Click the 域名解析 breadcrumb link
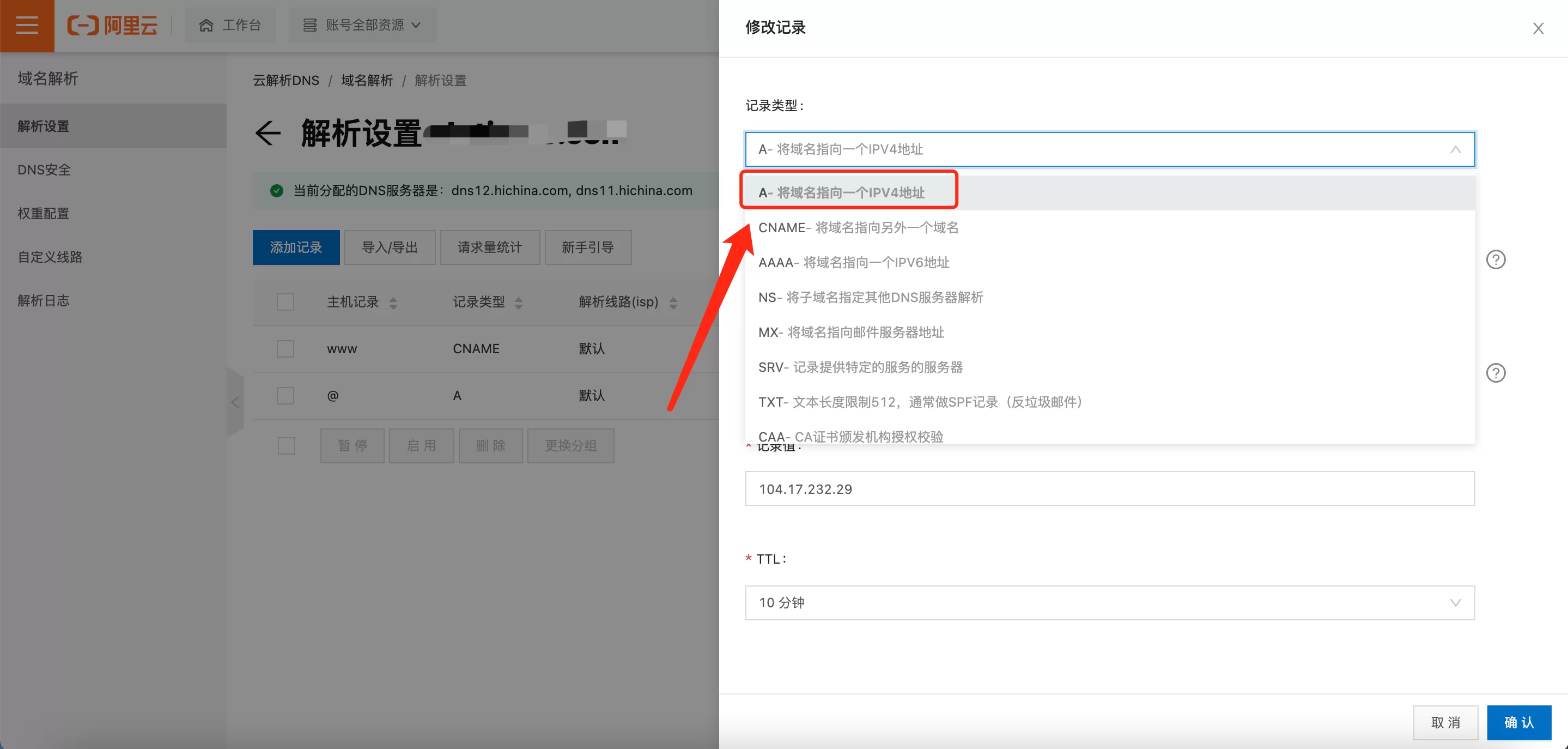Screen dimensions: 1568x749 click(367, 80)
